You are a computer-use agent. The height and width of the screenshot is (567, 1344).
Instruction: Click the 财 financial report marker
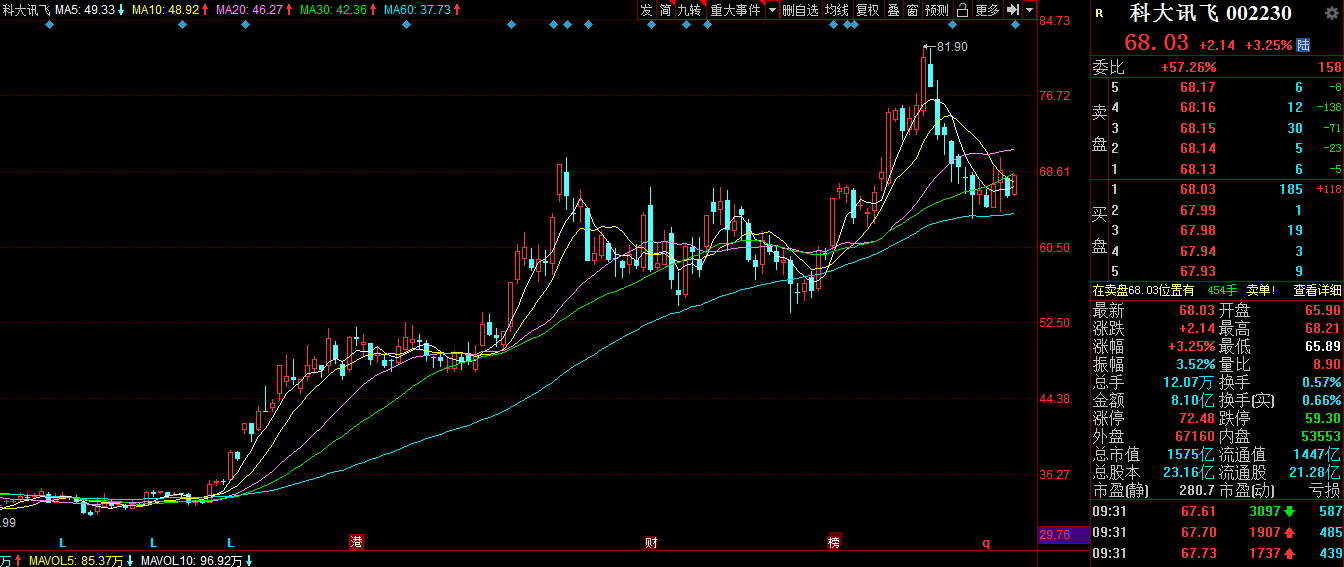651,542
